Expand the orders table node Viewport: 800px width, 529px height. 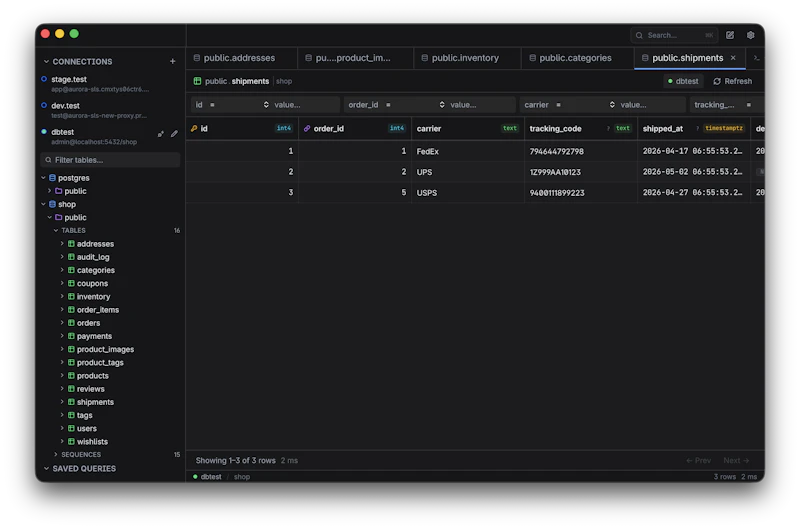[x=62, y=323]
